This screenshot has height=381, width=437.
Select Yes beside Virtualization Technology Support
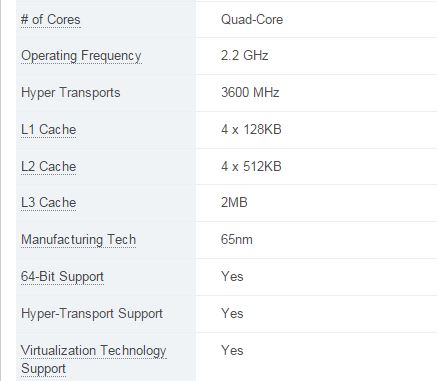pos(232,351)
